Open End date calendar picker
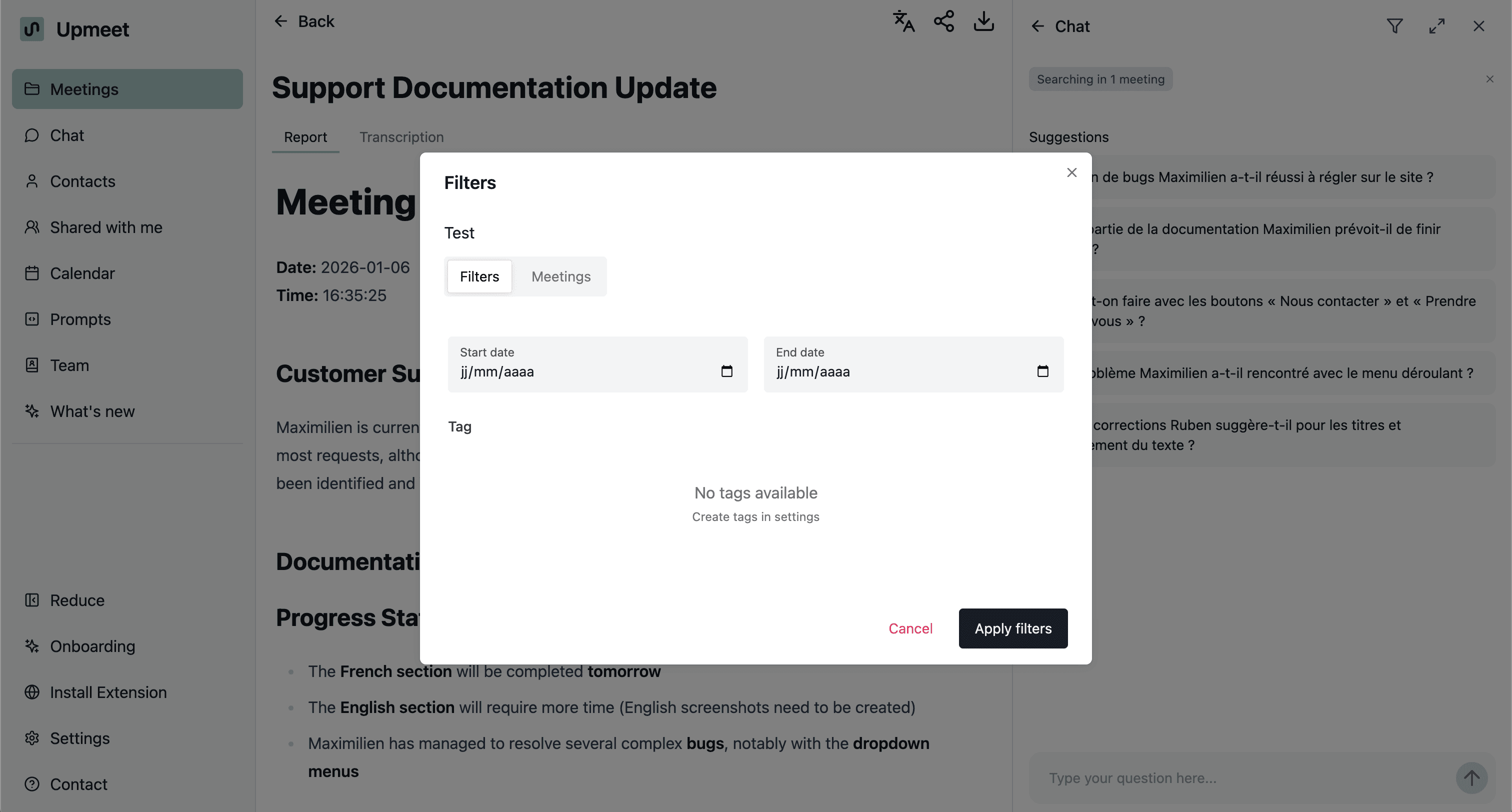Screen dimensions: 1512x812 [1042, 371]
